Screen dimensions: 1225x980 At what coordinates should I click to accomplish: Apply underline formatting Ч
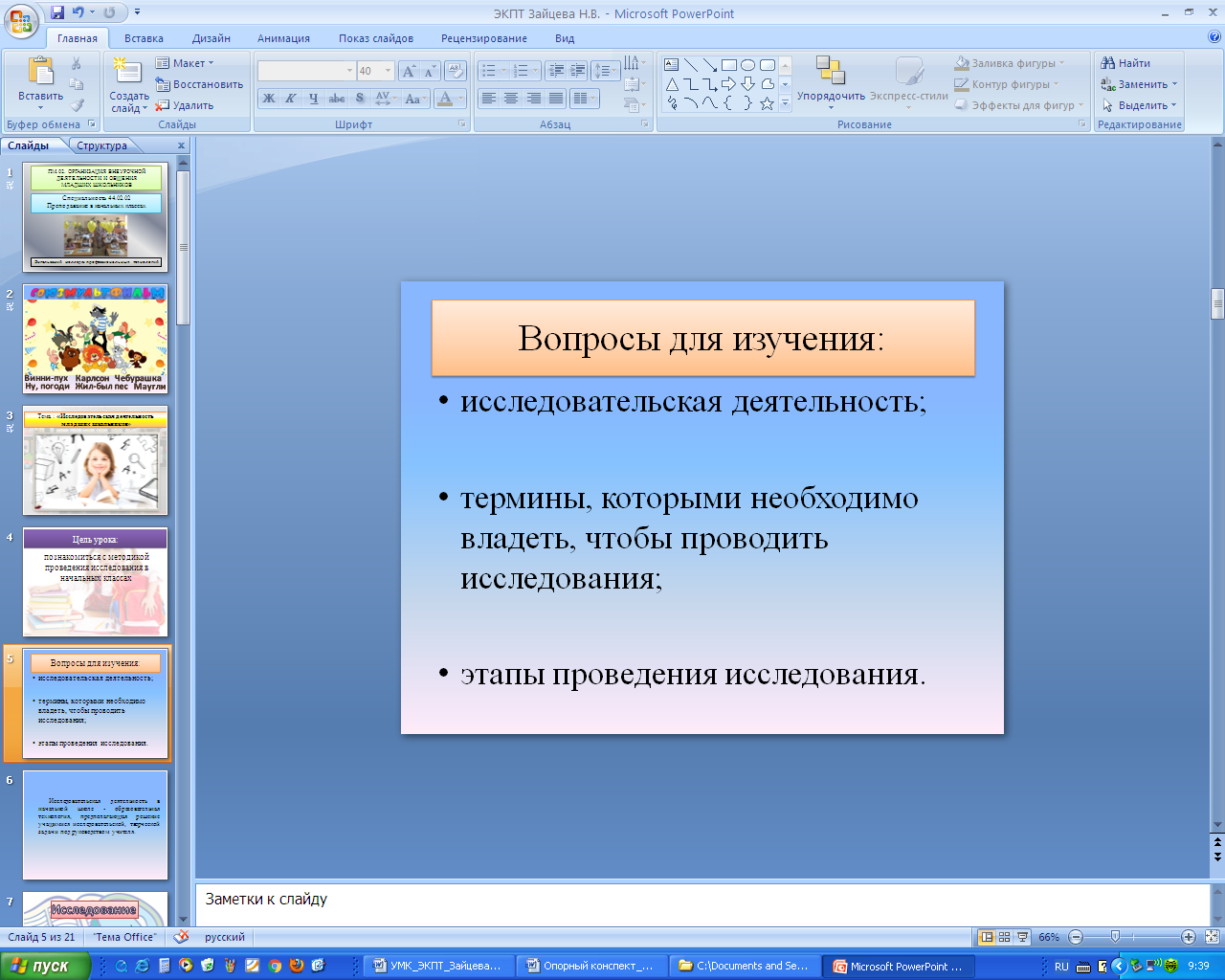pos(313,99)
